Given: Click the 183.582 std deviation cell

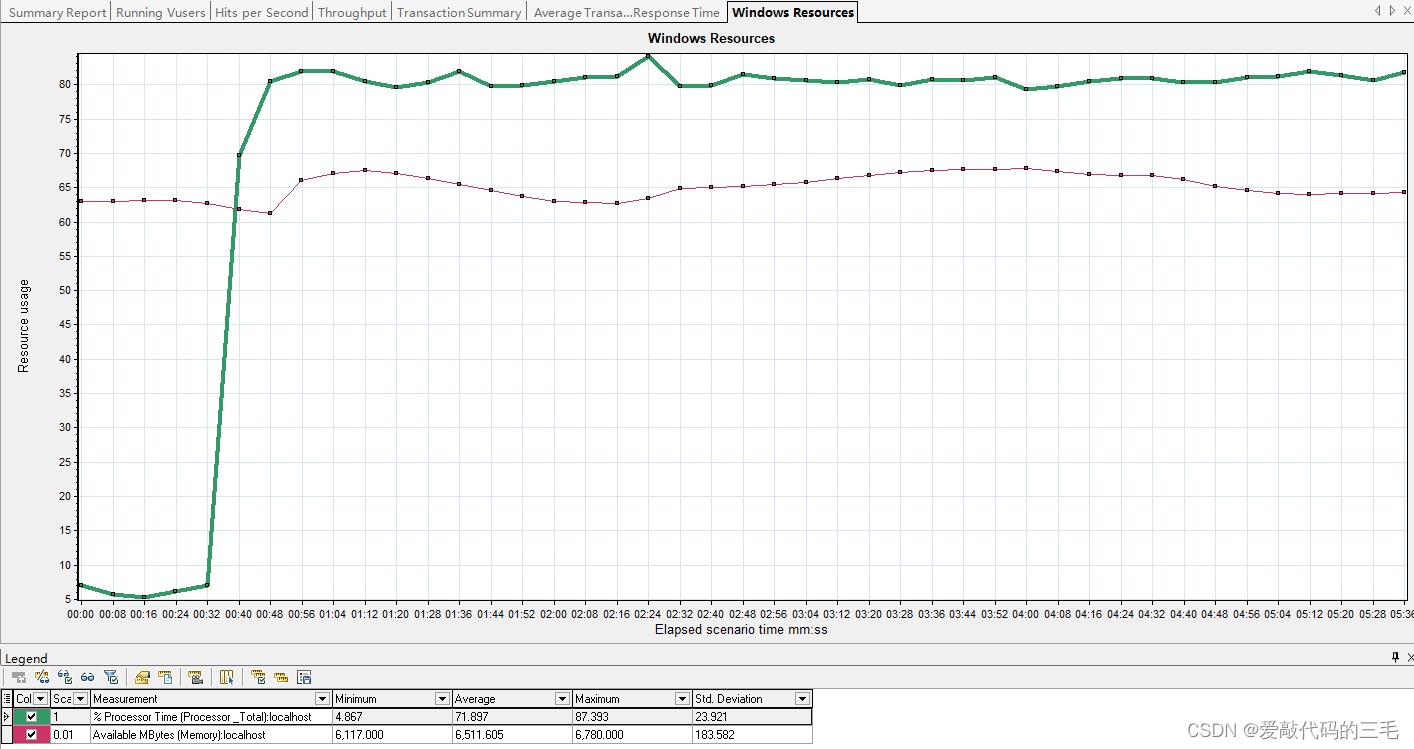Looking at the screenshot, I should click(x=752, y=734).
